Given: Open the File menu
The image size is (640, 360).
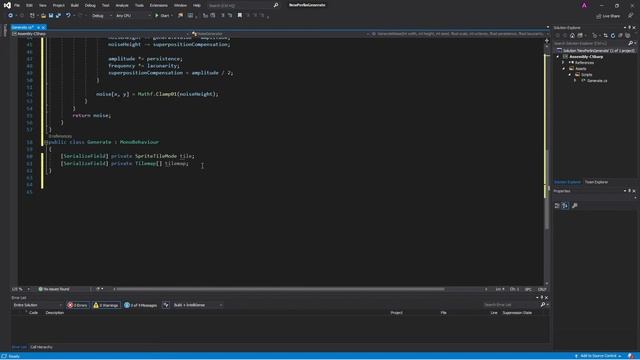Looking at the screenshot, I should tap(17, 5).
